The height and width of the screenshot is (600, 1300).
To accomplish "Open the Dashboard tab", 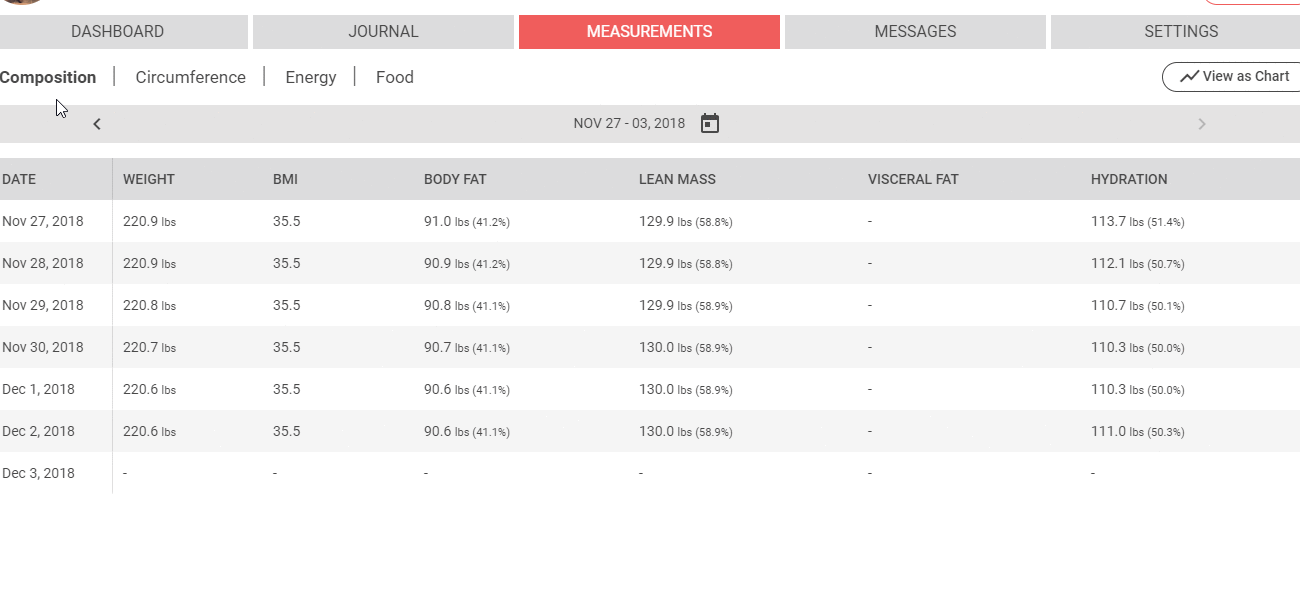I will click(x=118, y=32).
